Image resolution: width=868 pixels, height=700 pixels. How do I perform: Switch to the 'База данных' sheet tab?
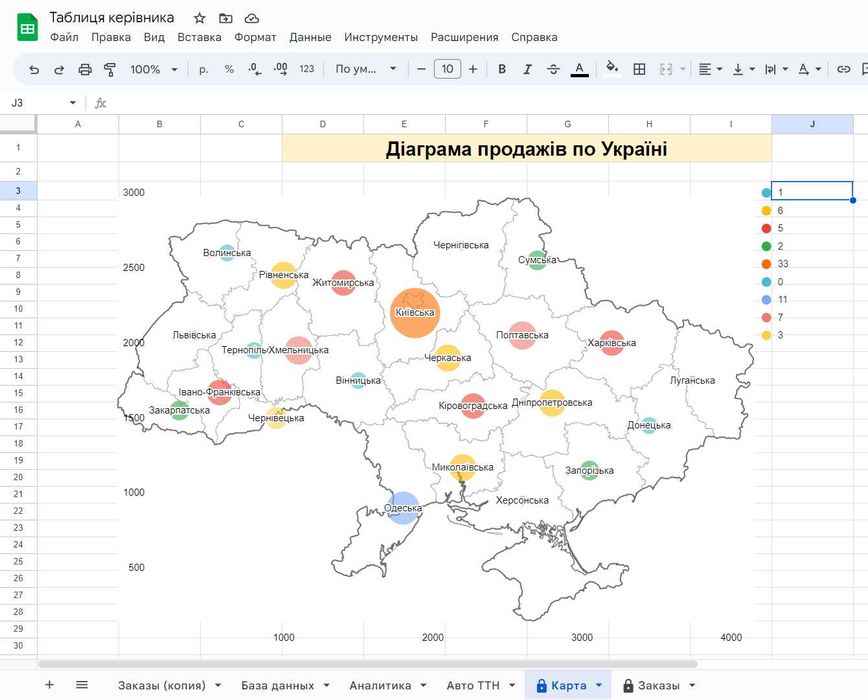277,686
